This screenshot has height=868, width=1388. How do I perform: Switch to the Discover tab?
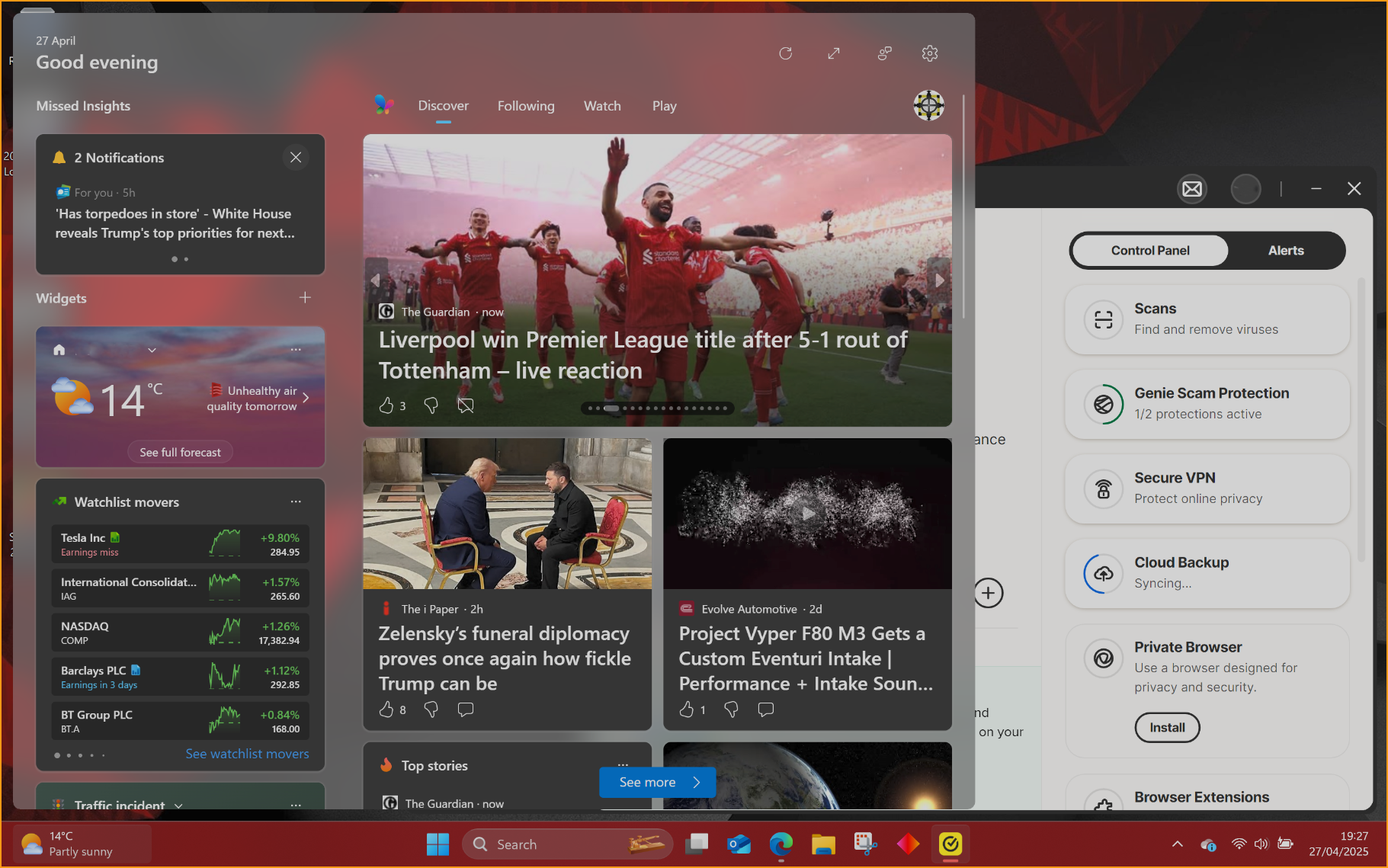443,106
